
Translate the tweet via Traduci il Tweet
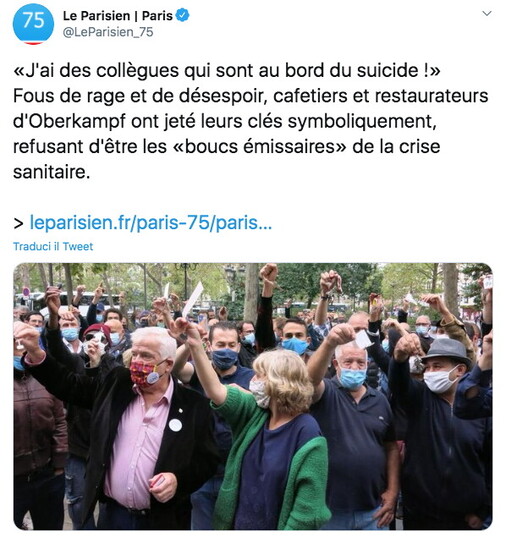pyautogui.click(x=53, y=247)
